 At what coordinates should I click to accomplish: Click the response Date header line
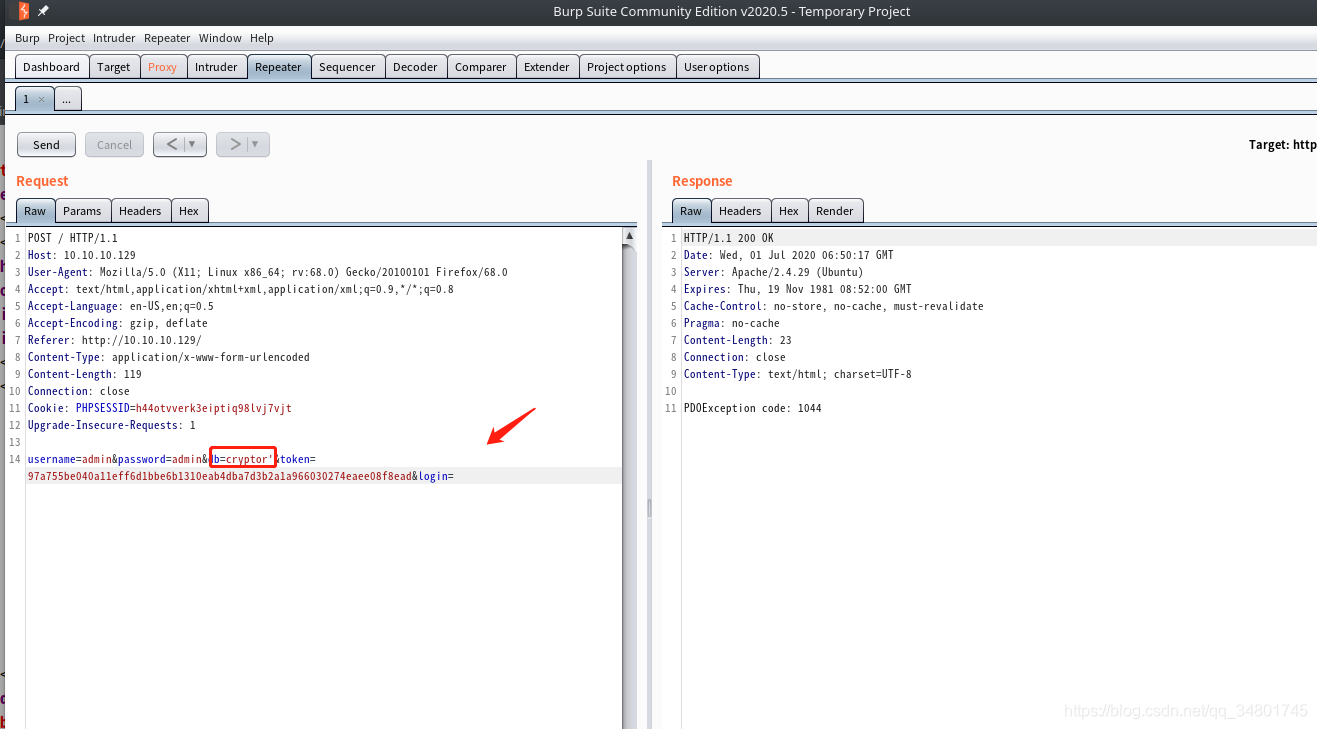pos(789,255)
